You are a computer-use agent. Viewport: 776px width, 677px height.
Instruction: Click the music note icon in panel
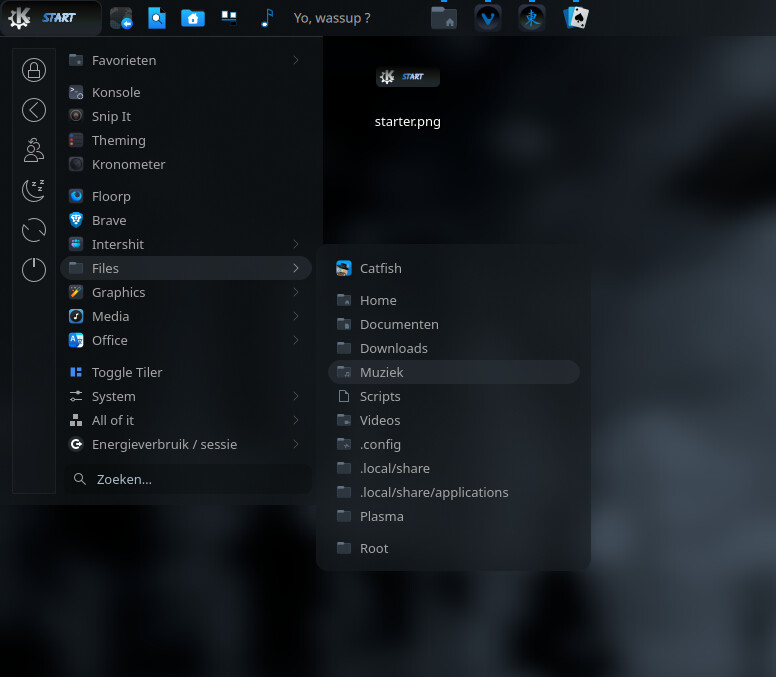click(266, 18)
